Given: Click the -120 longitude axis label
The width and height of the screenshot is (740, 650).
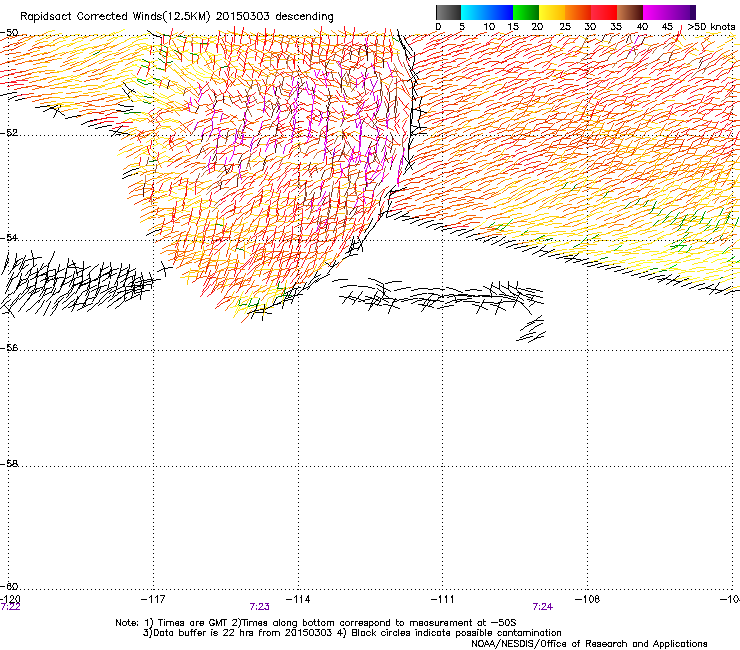Looking at the screenshot, I should click(10, 599).
